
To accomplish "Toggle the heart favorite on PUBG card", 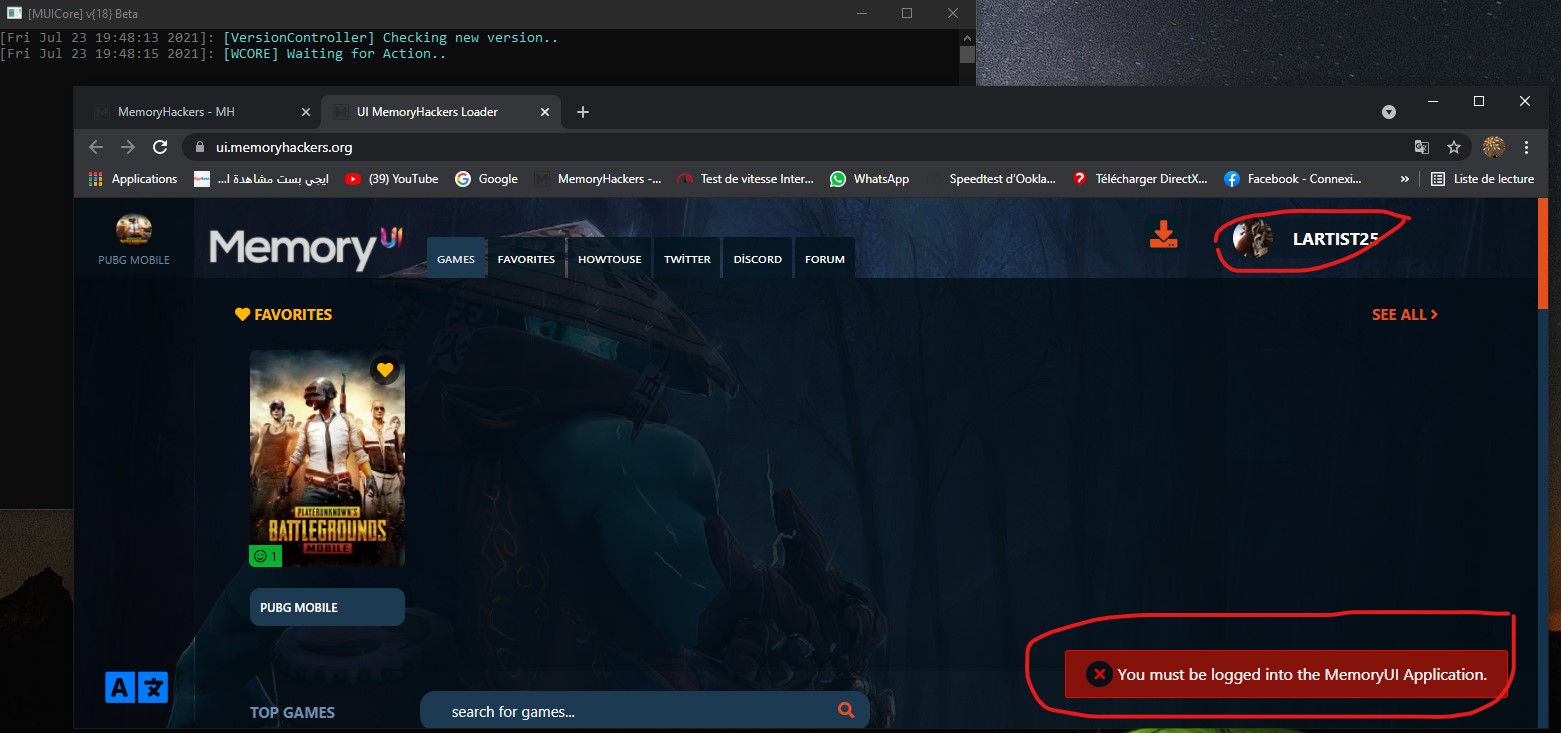I will [x=386, y=369].
